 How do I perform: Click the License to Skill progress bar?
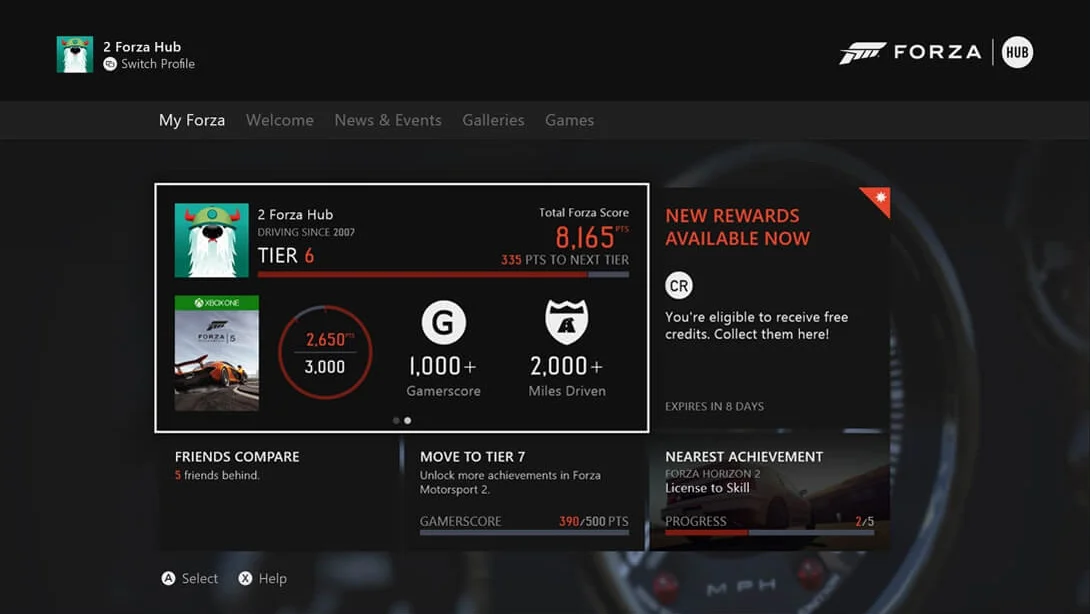click(x=770, y=533)
